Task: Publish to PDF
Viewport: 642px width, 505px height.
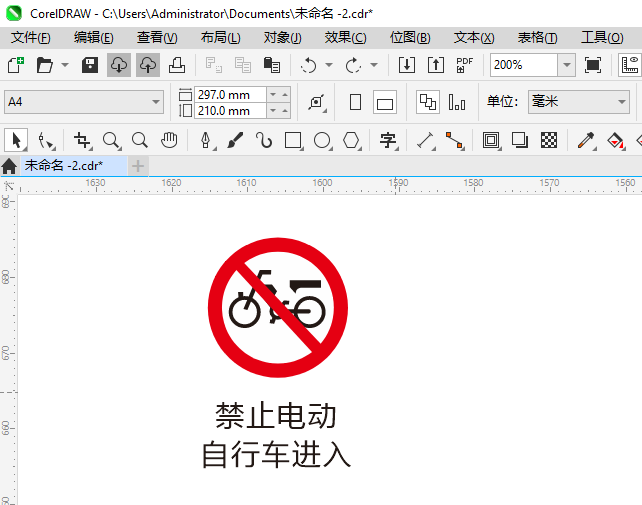Action: click(464, 65)
